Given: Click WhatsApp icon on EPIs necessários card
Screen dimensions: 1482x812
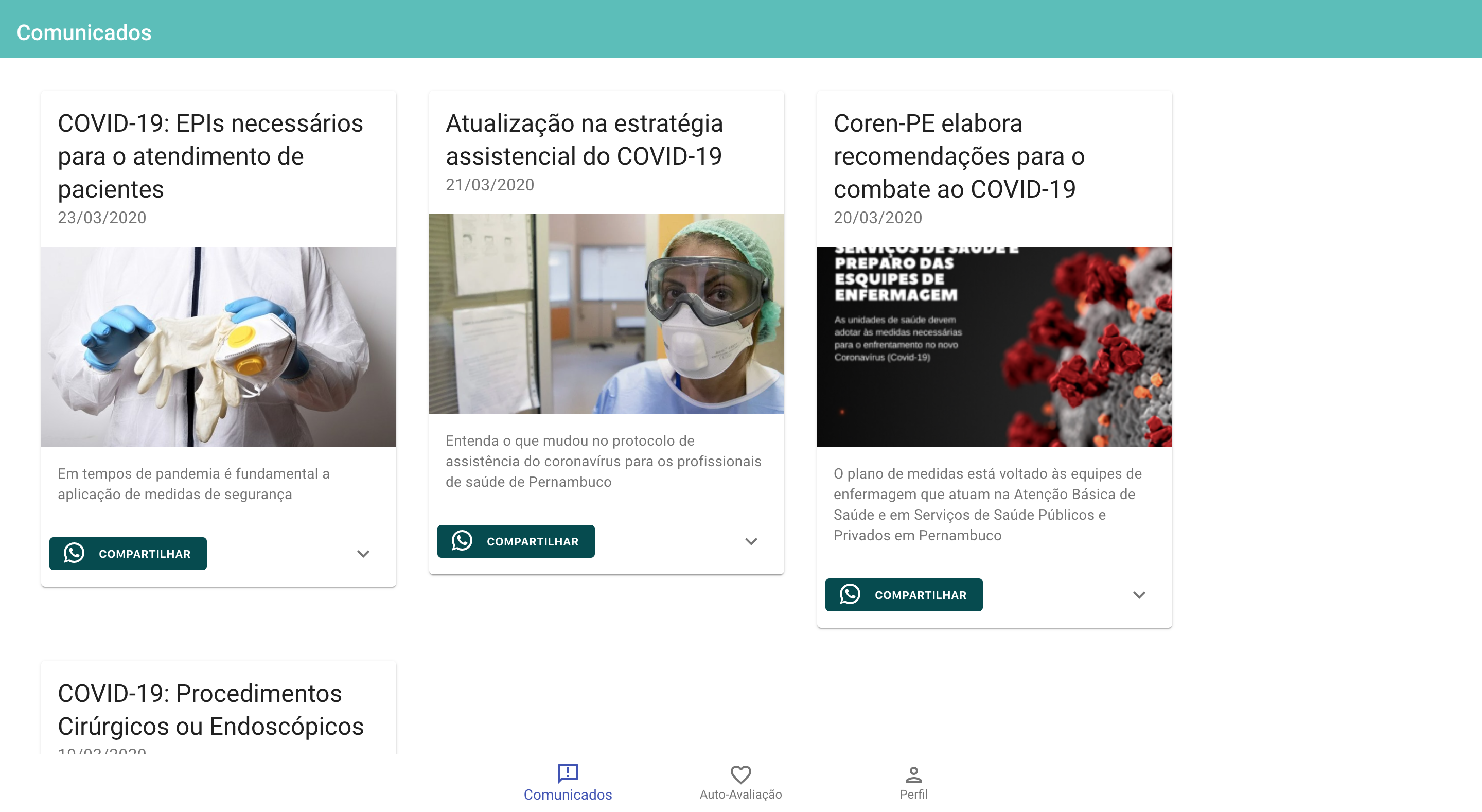Looking at the screenshot, I should pyautogui.click(x=74, y=553).
